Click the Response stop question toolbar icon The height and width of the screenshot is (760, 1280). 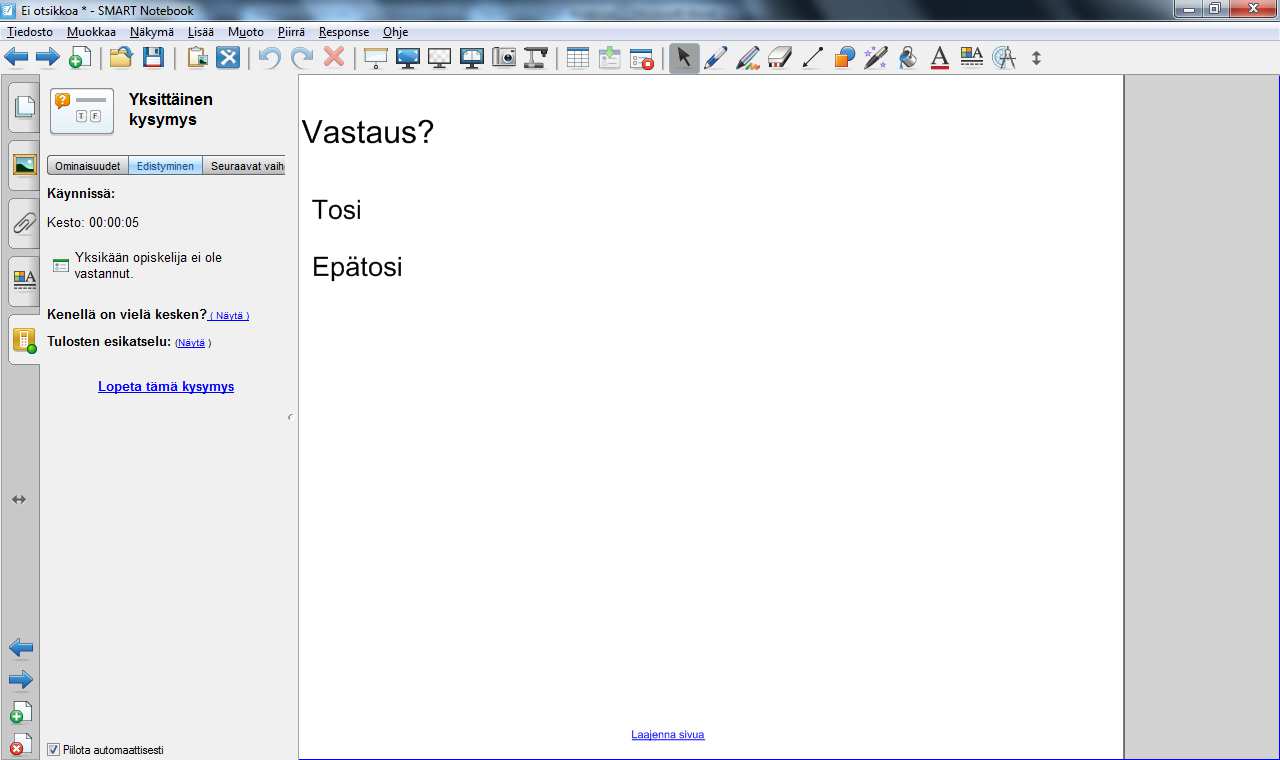coord(642,58)
